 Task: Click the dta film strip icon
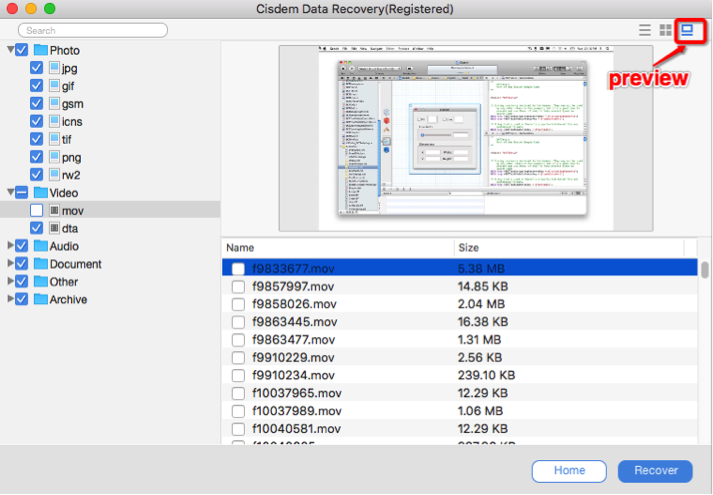click(54, 228)
